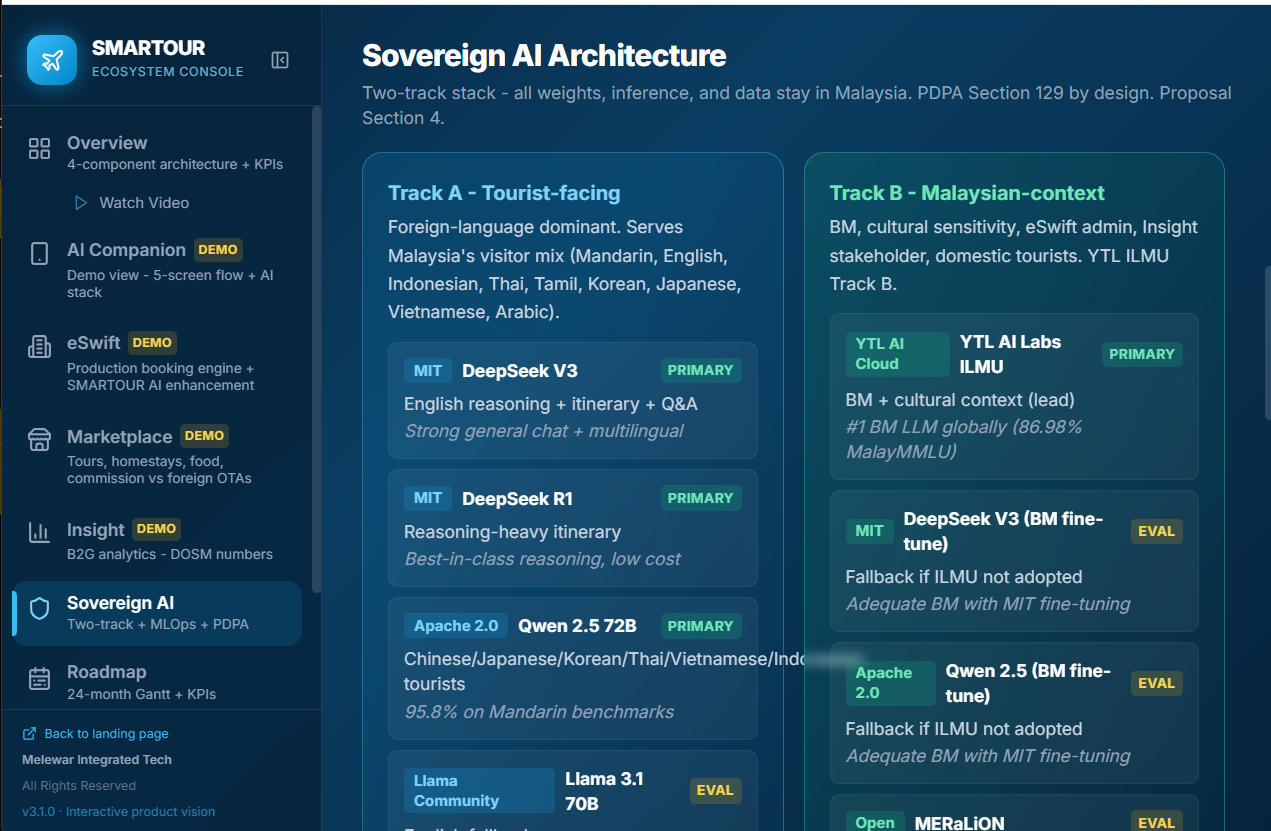The image size is (1271, 831).
Task: Select the Llama 3.1 70B model name
Action: [x=605, y=790]
